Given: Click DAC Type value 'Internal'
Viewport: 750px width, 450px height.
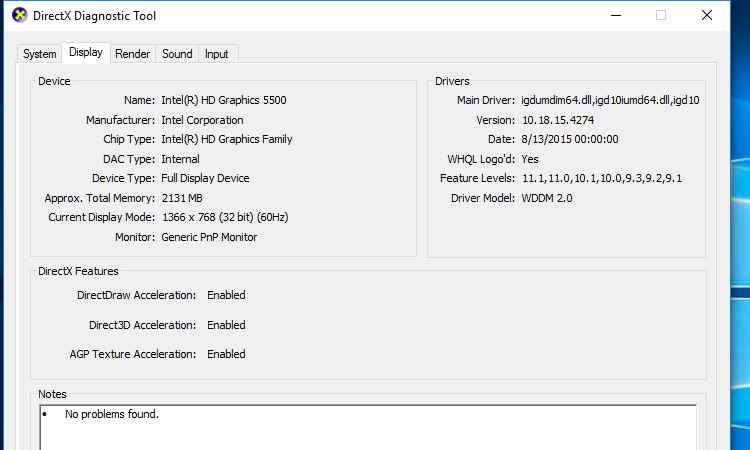Looking at the screenshot, I should (180, 159).
